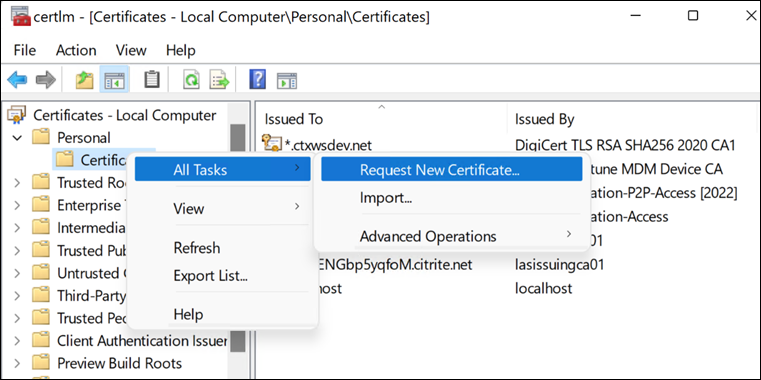Open the Action menu
Screen dimensions: 761x380
(x=76, y=50)
